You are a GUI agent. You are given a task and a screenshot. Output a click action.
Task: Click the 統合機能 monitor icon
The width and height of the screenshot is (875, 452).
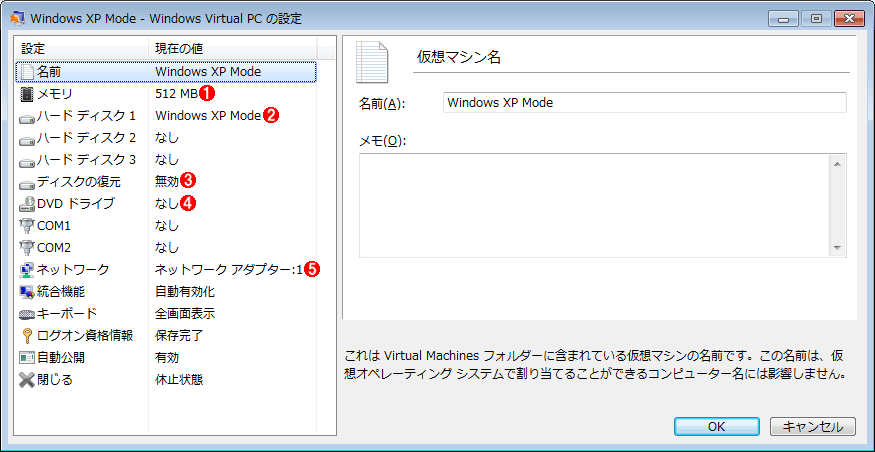click(x=27, y=292)
